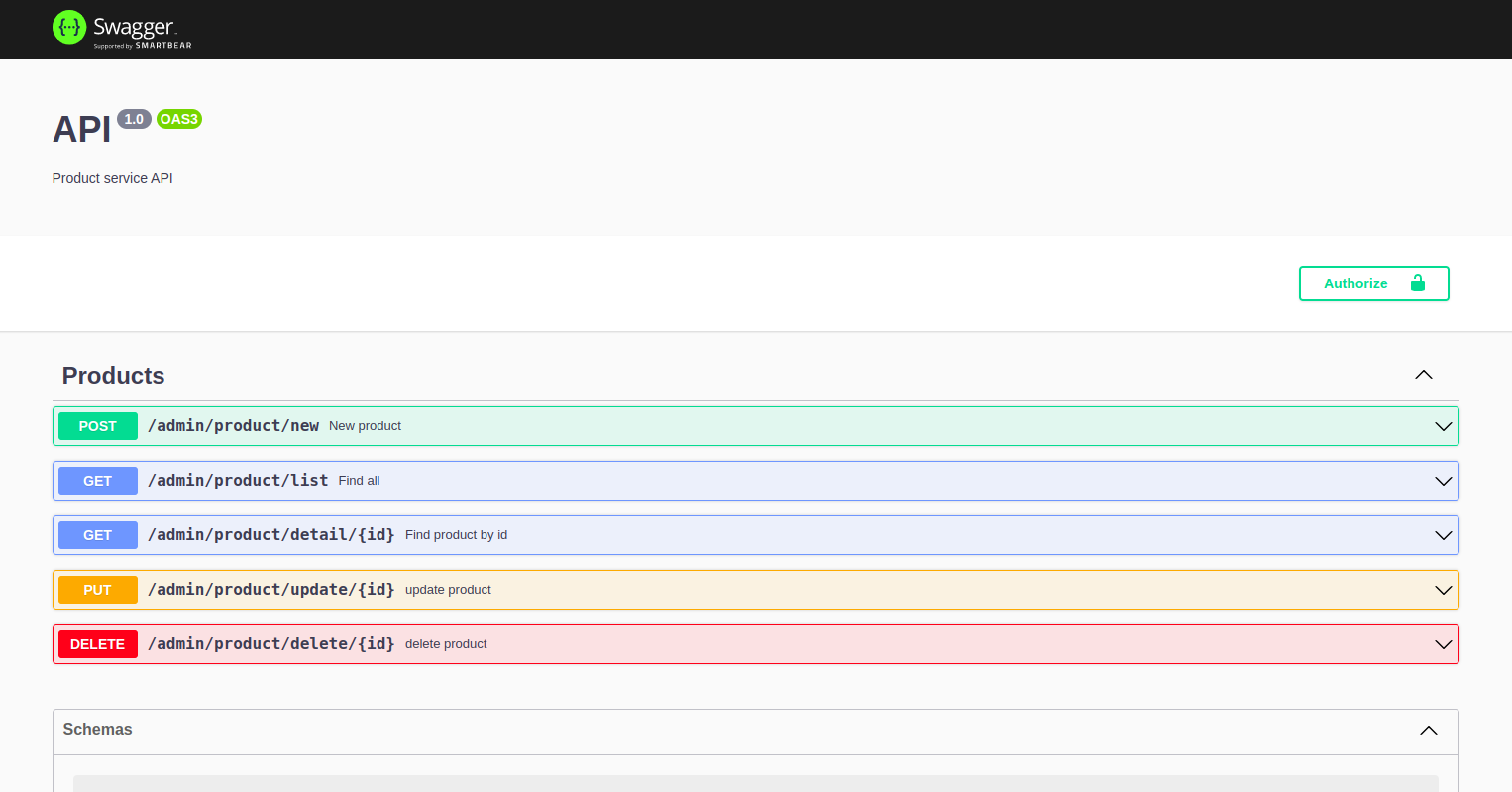Open the Authorize dialog
1512x792 pixels.
click(x=1373, y=283)
